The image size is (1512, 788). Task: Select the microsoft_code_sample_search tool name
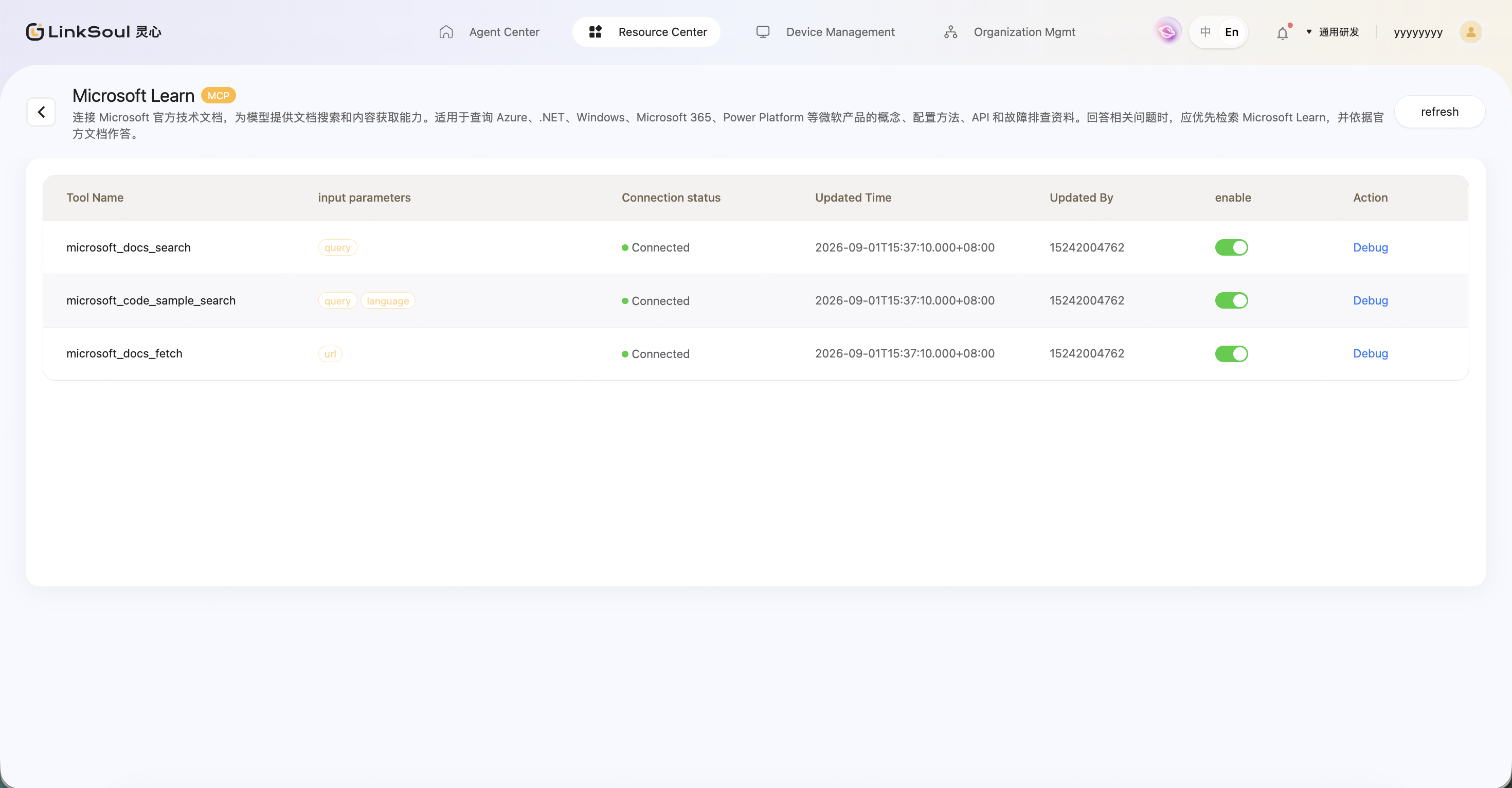click(151, 300)
